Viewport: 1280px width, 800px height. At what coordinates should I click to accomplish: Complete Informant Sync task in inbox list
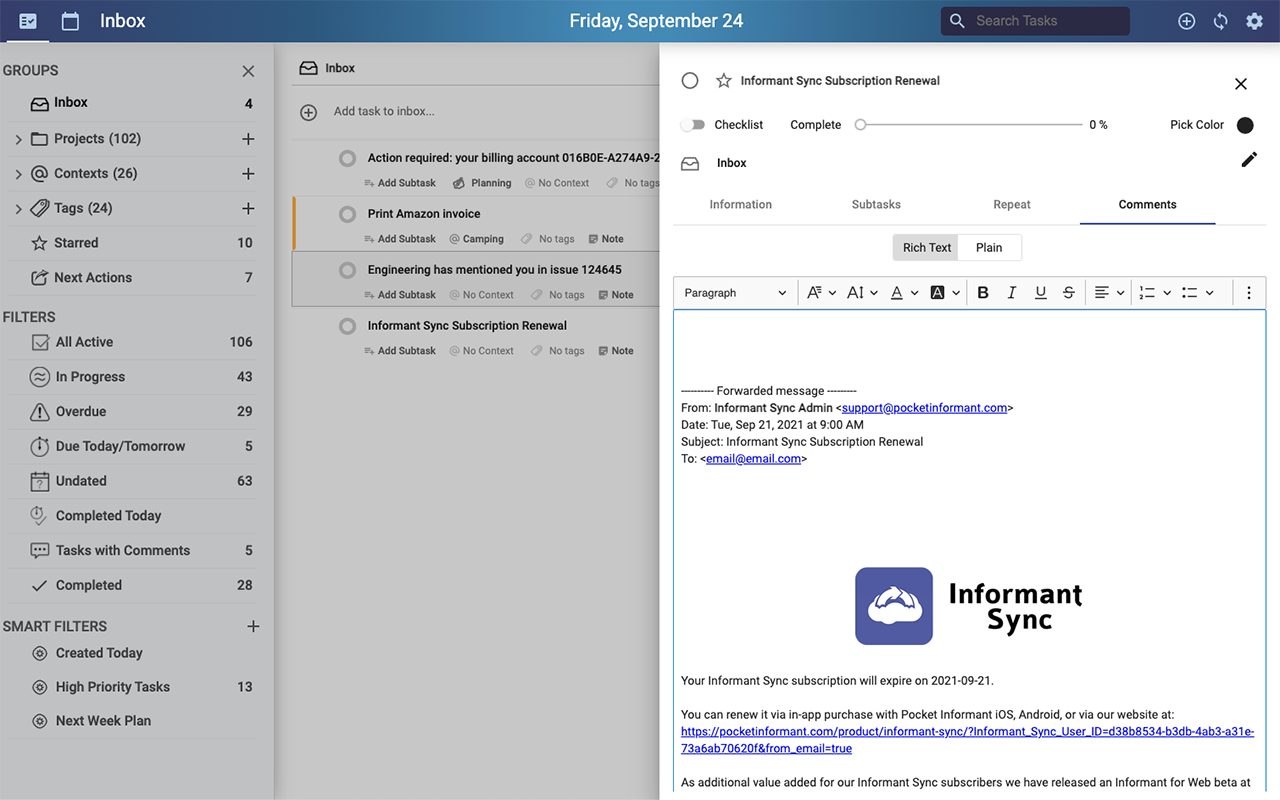(x=347, y=326)
